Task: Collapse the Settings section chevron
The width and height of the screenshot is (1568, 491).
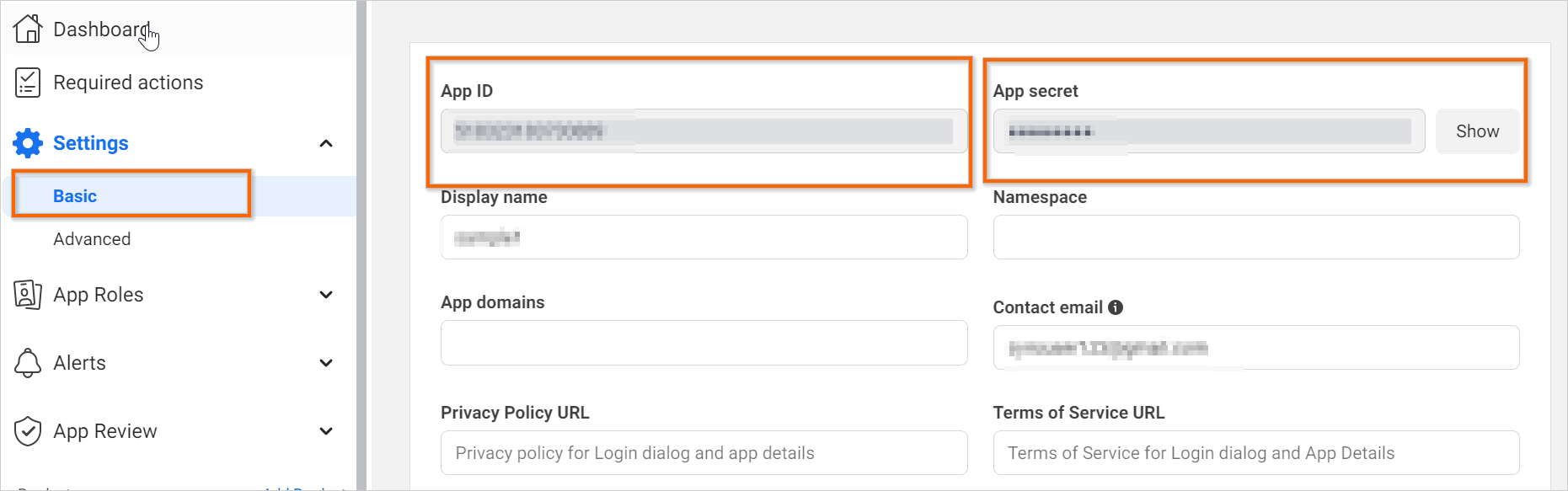Action: click(326, 143)
